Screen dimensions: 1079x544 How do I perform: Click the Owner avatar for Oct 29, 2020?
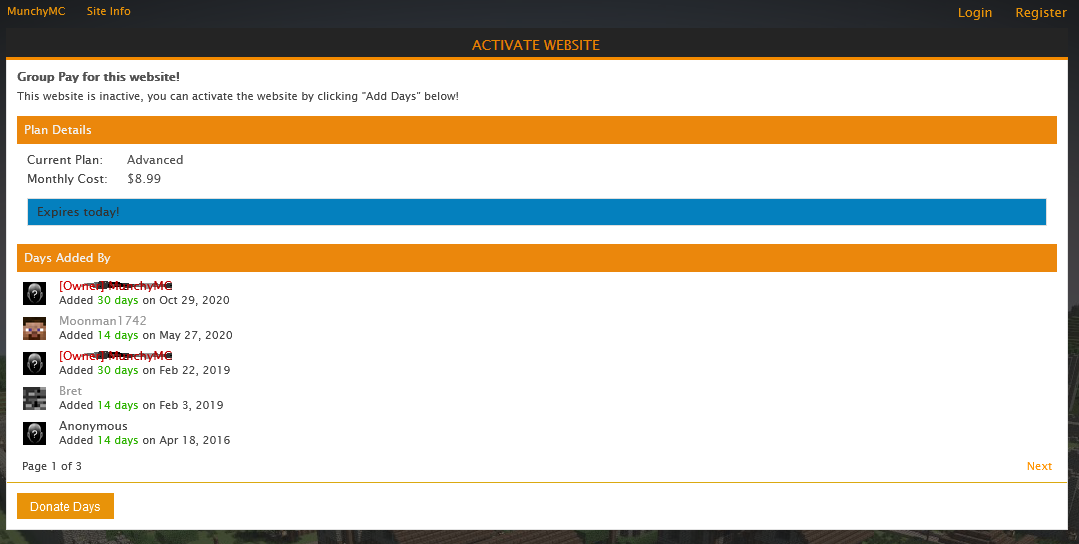pyautogui.click(x=34, y=293)
